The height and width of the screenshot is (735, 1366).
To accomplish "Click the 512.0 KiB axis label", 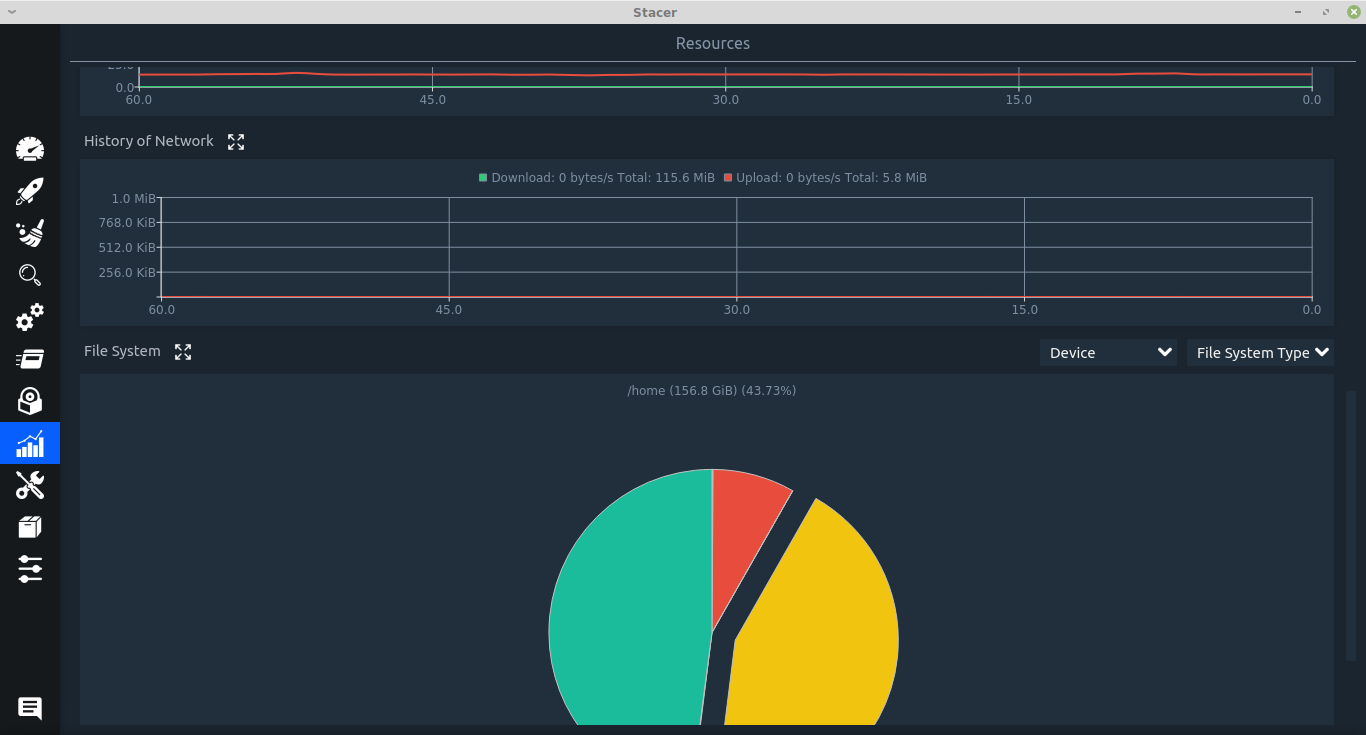I will click(x=127, y=248).
